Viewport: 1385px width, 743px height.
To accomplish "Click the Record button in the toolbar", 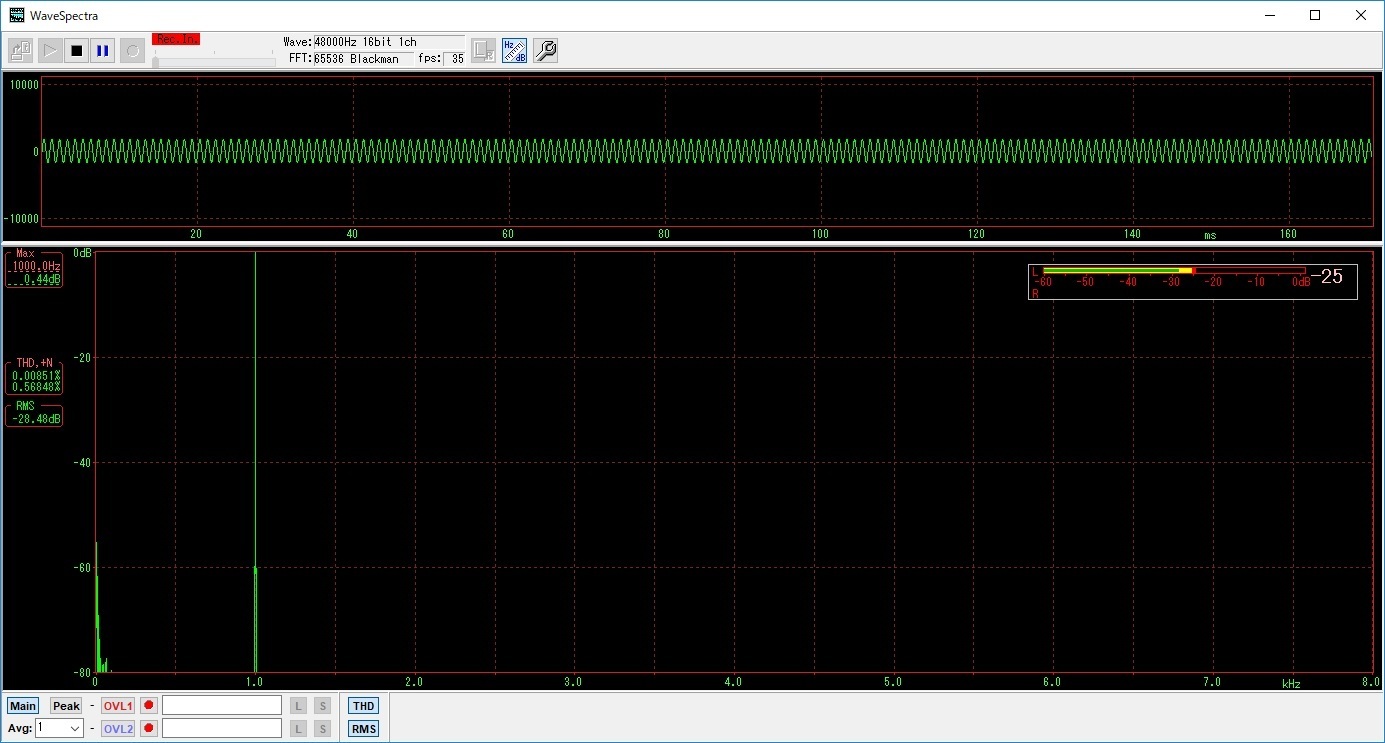I will coord(131,50).
